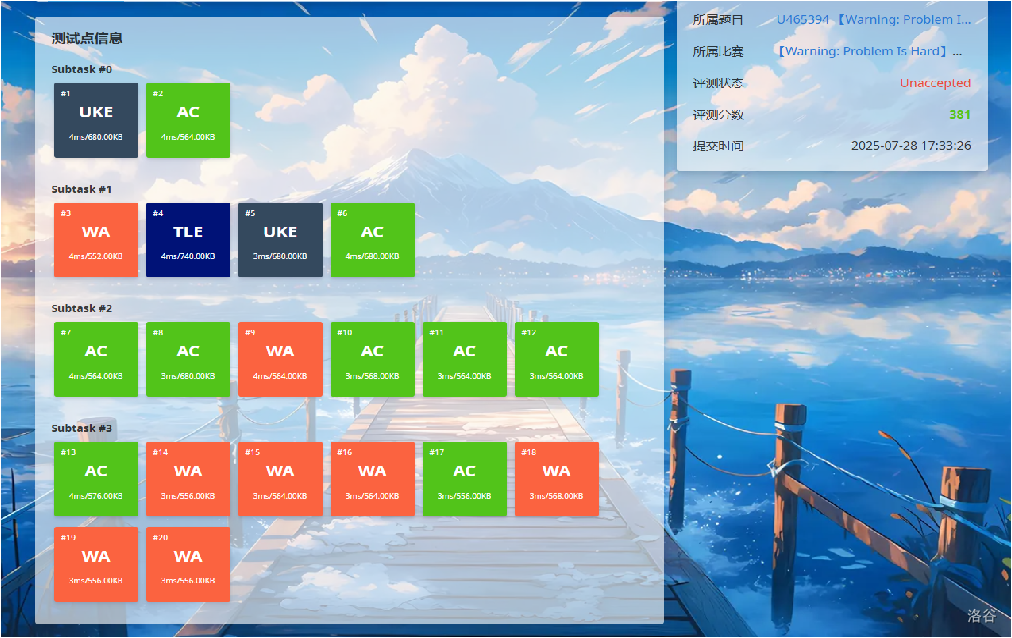This screenshot has width=1012, height=638.
Task: Click the #4 TLE test tile
Action: [x=188, y=240]
